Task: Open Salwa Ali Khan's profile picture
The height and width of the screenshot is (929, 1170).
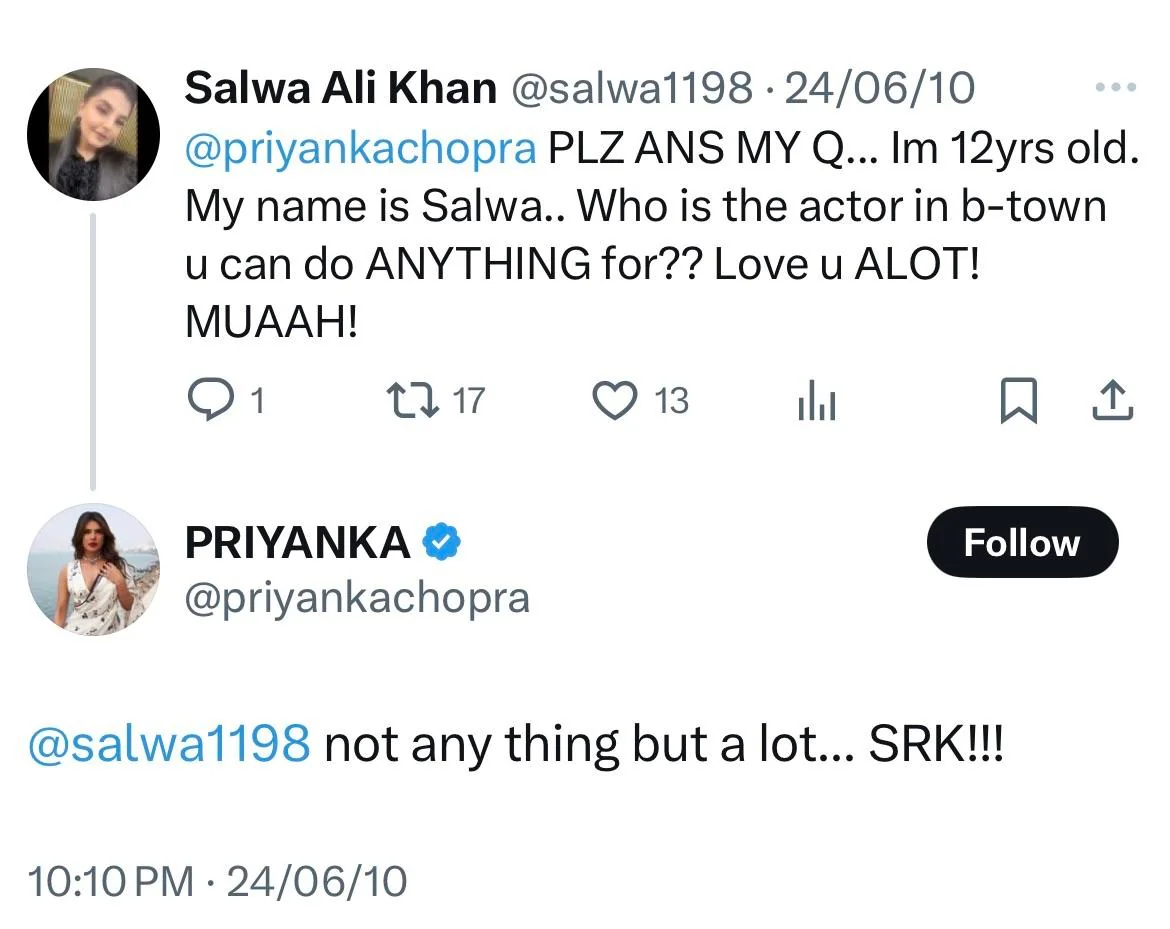Action: [93, 135]
